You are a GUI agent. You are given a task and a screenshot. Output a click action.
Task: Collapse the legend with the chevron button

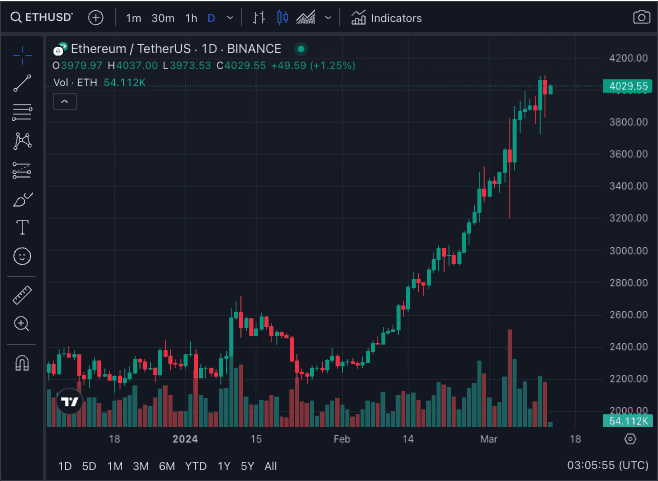(65, 102)
